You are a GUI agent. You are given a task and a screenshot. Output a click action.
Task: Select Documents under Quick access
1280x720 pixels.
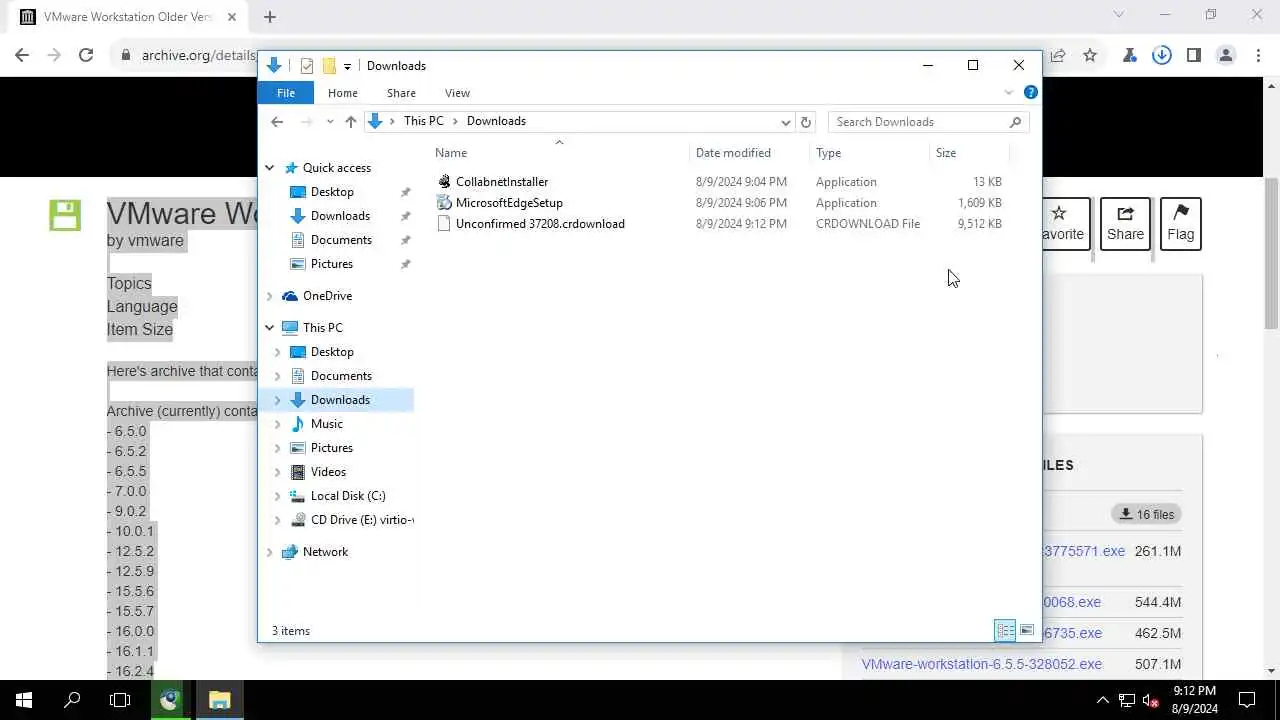341,240
